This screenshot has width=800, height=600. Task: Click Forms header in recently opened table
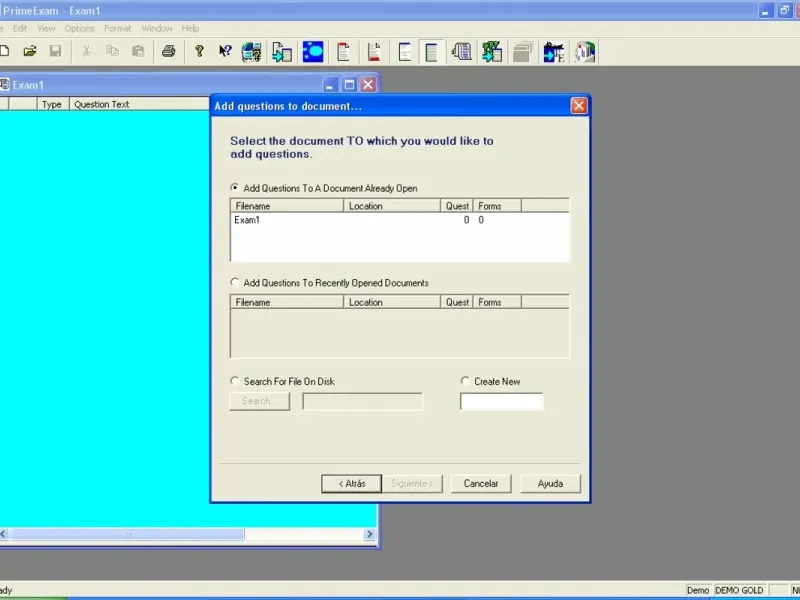tap(497, 302)
